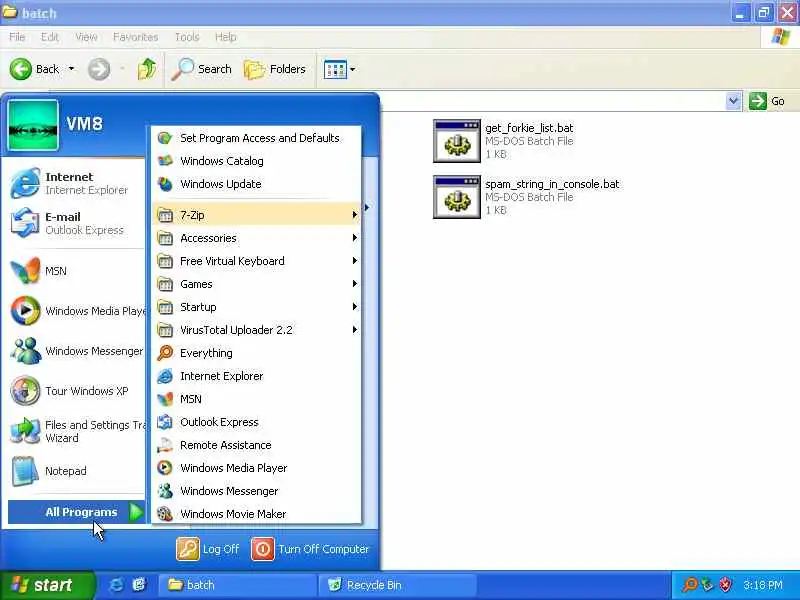Open pinned E-mail Outlook Express item

tap(77, 223)
